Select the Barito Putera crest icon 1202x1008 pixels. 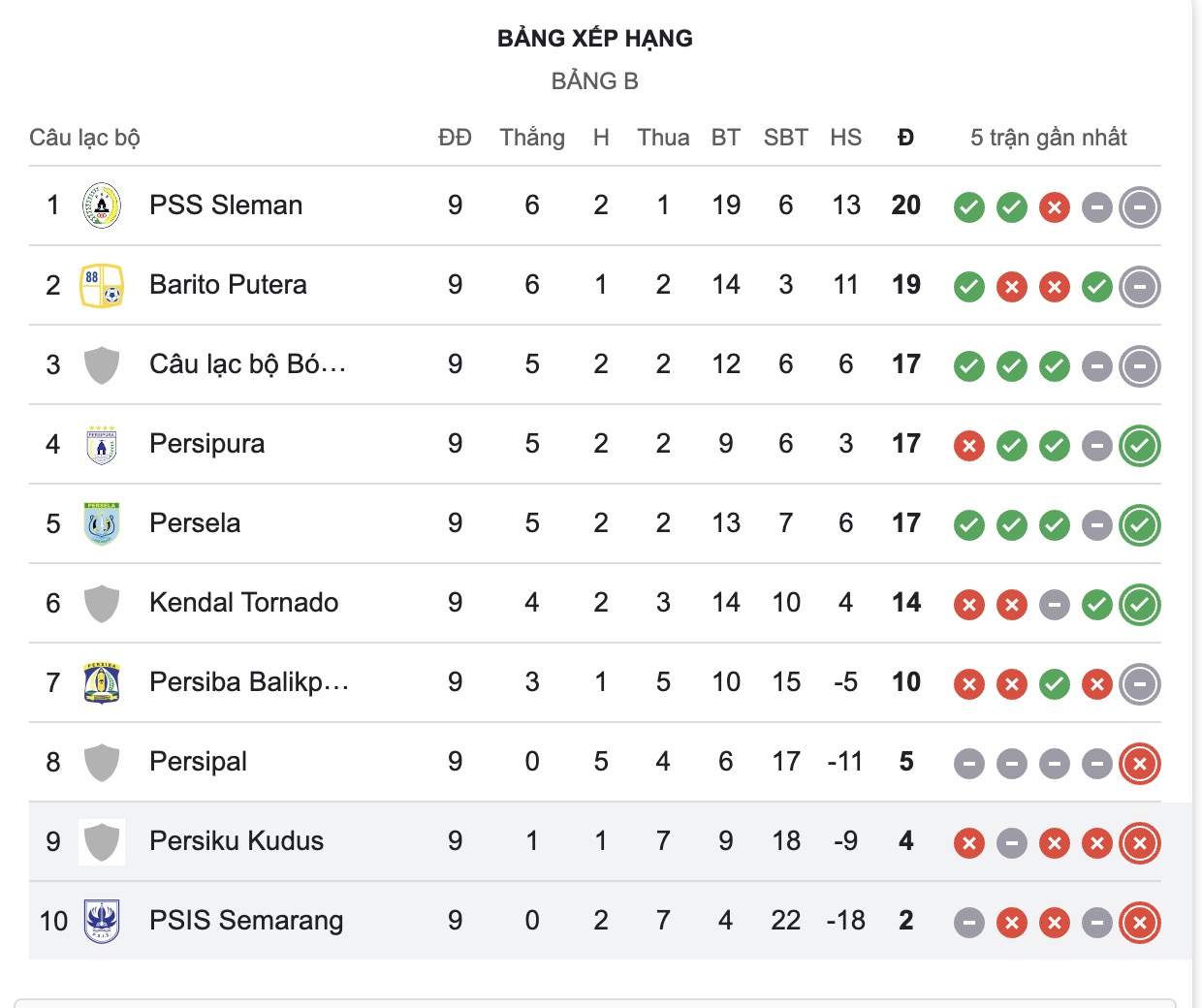coord(100,285)
